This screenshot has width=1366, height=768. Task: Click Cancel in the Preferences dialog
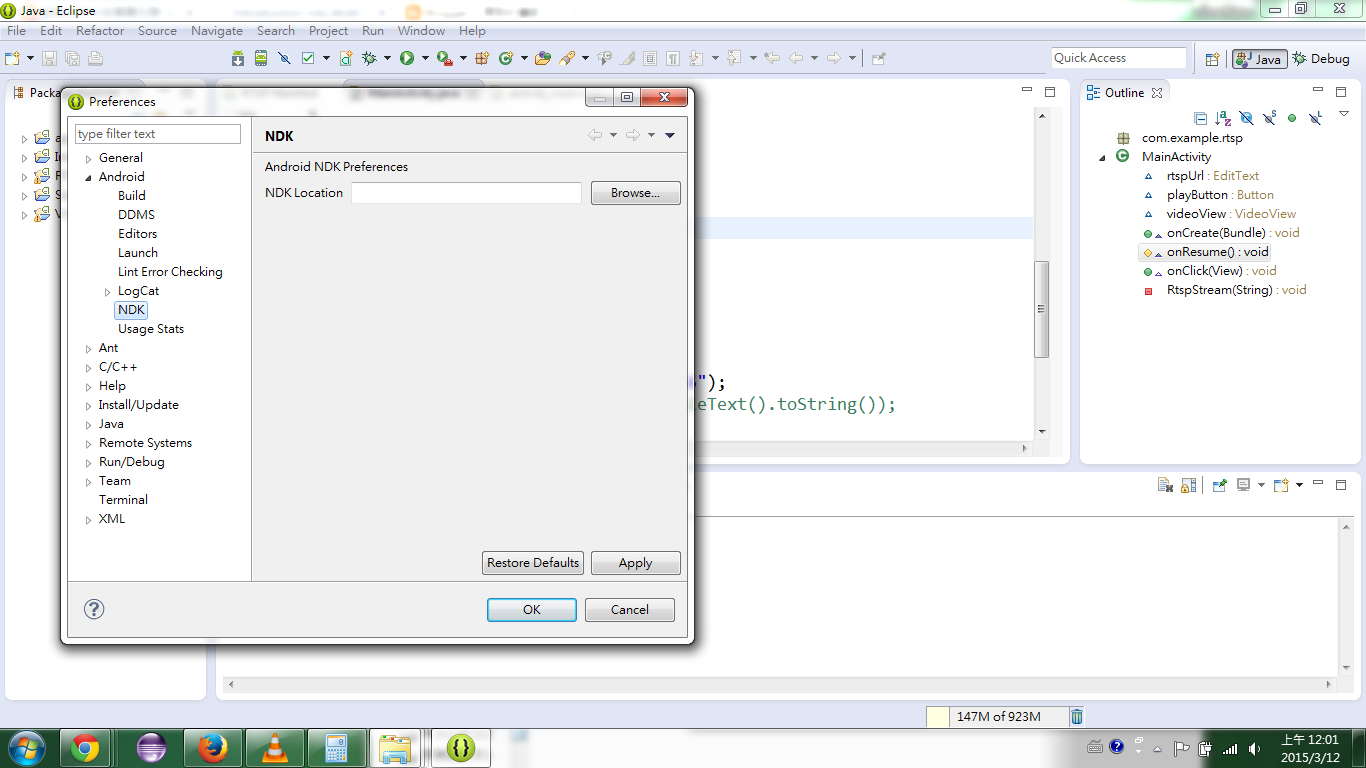[x=630, y=610]
